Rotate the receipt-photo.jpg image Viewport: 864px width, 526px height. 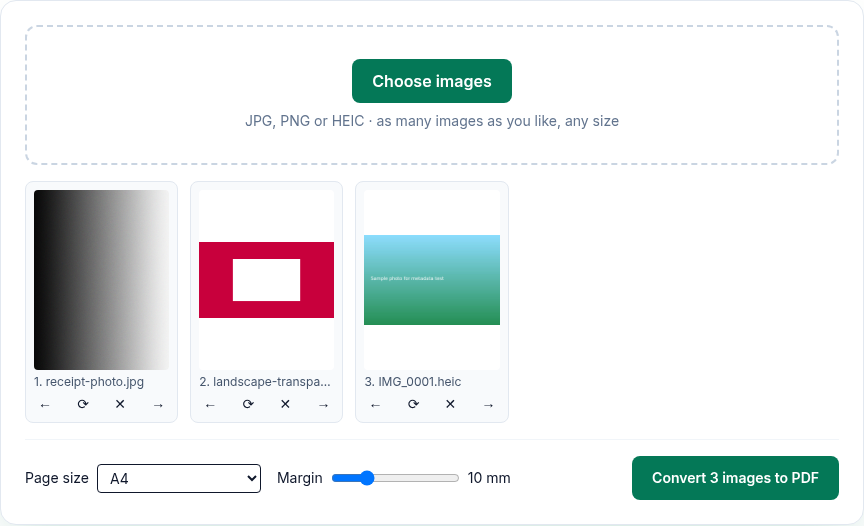83,404
